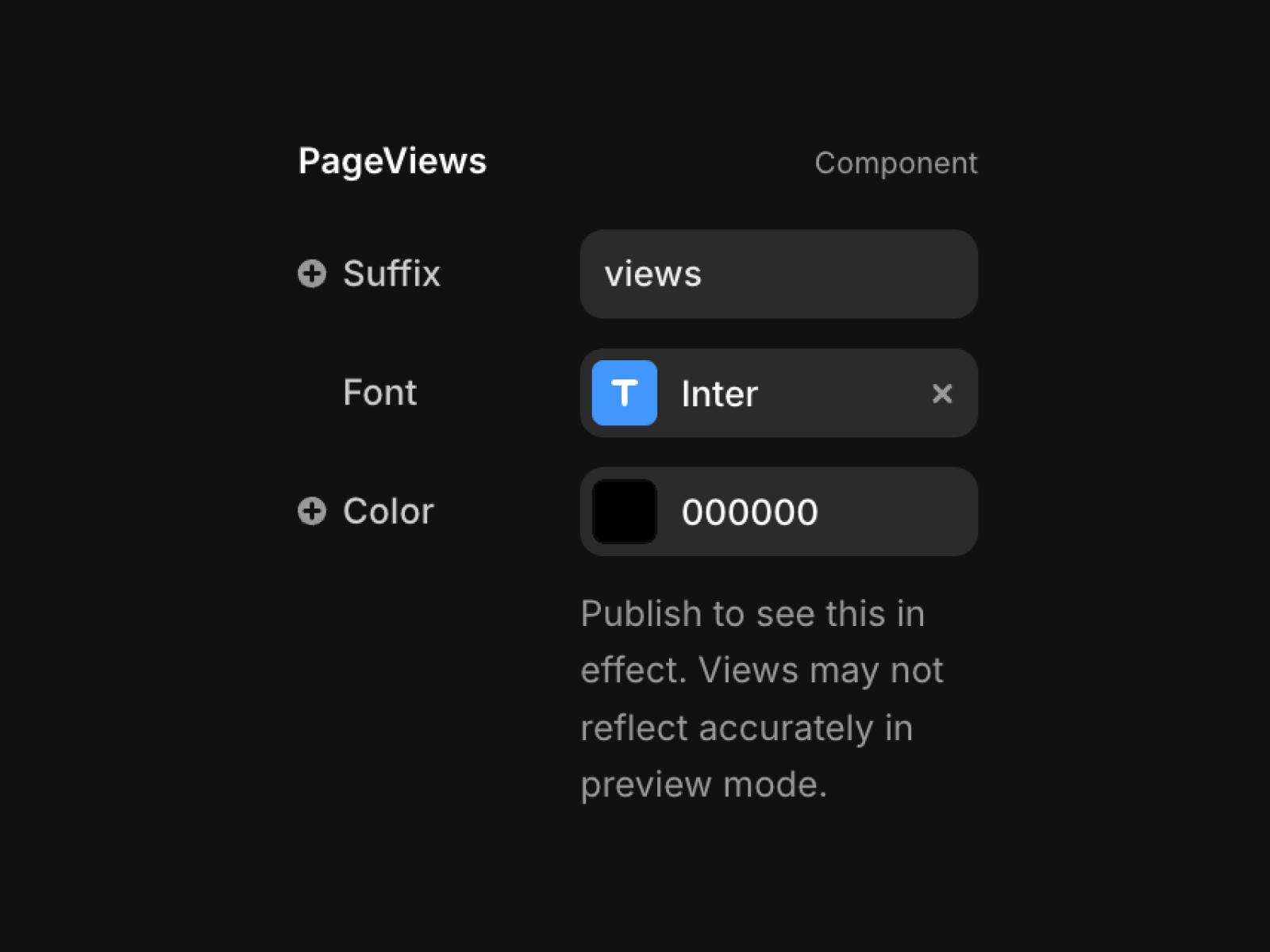Click the PageViews component title
This screenshot has width=1270, height=952.
[392, 162]
